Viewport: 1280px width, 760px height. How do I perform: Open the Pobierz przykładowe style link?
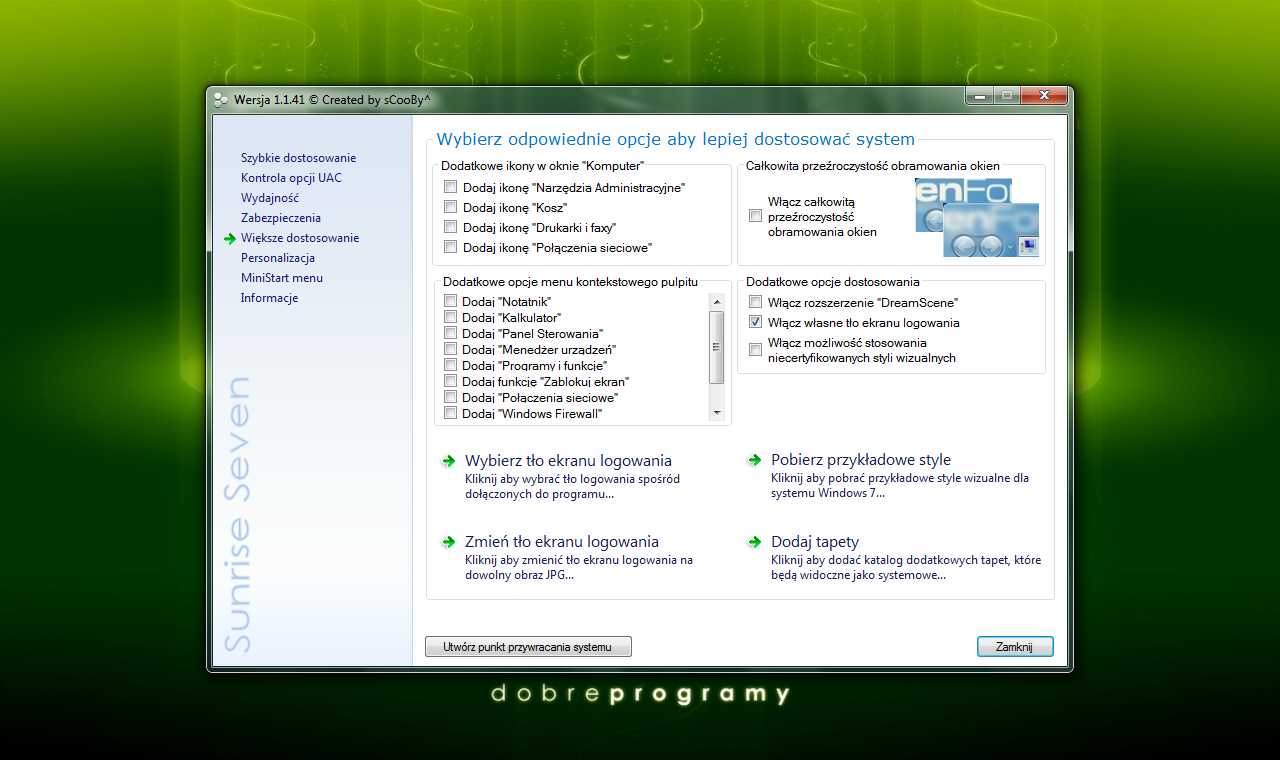[860, 461]
